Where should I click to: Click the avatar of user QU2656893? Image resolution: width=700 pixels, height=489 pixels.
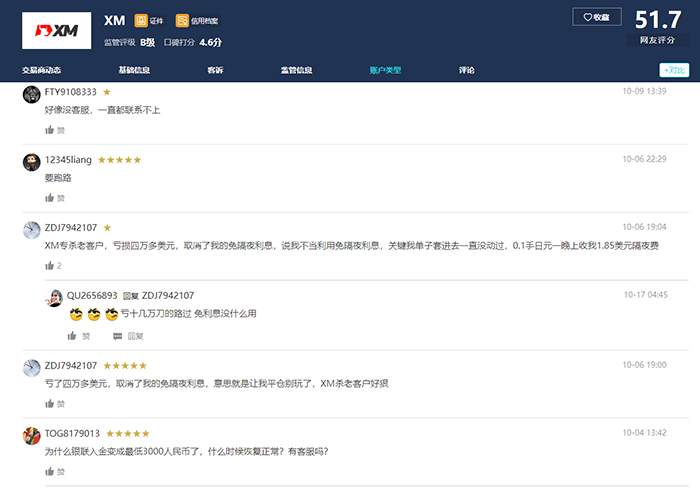[54, 298]
